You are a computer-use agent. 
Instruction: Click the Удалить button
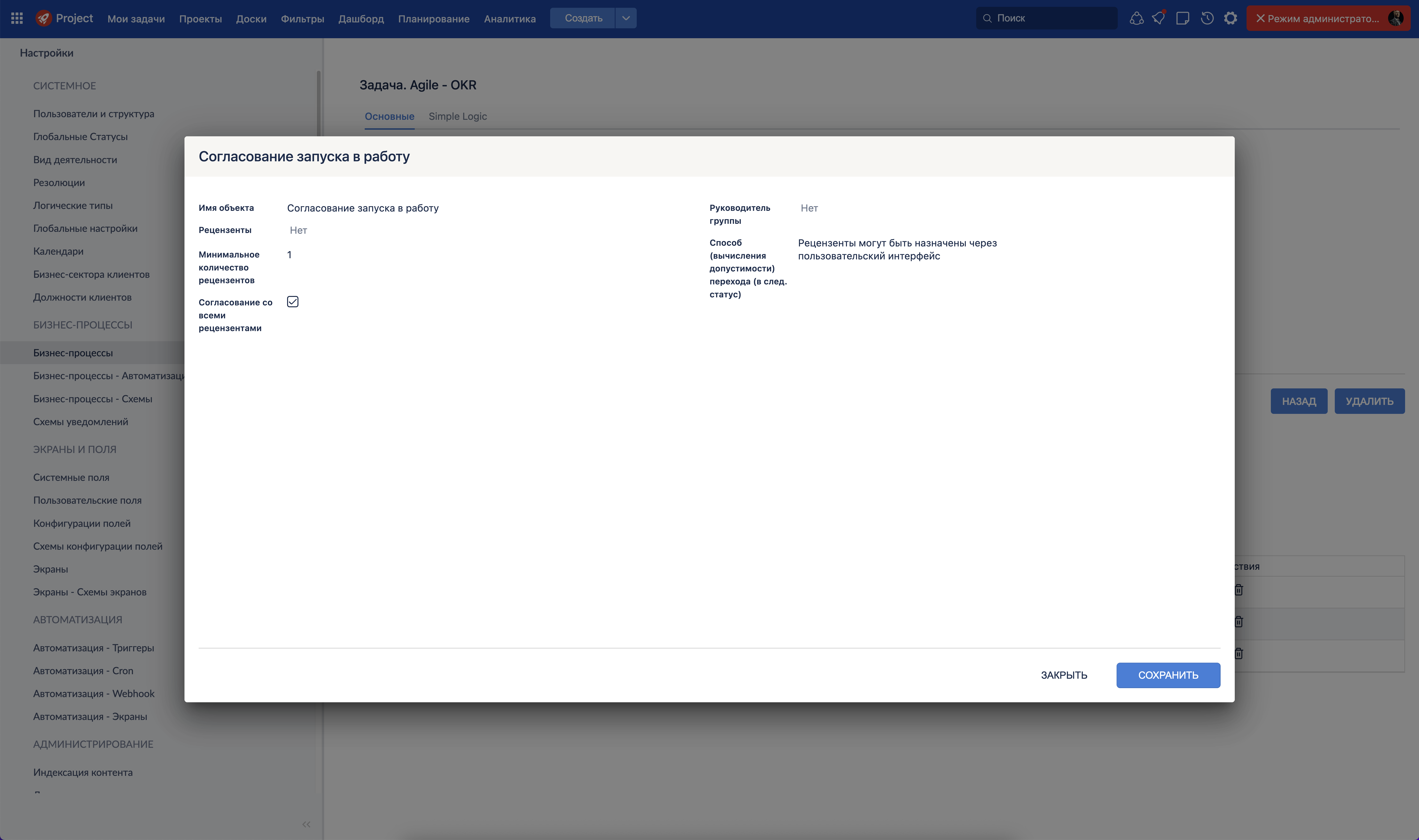[1369, 401]
